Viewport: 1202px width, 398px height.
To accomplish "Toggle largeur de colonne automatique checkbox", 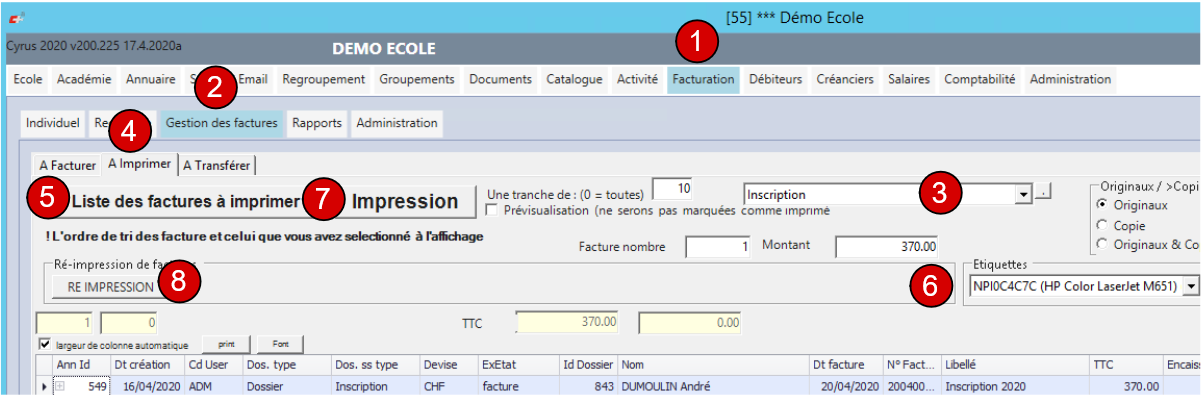I will click(x=44, y=344).
